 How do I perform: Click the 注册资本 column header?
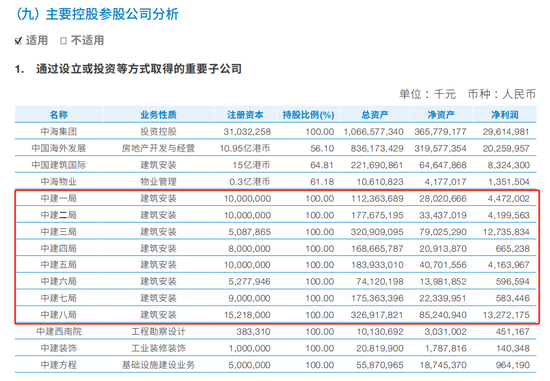pyautogui.click(x=245, y=115)
